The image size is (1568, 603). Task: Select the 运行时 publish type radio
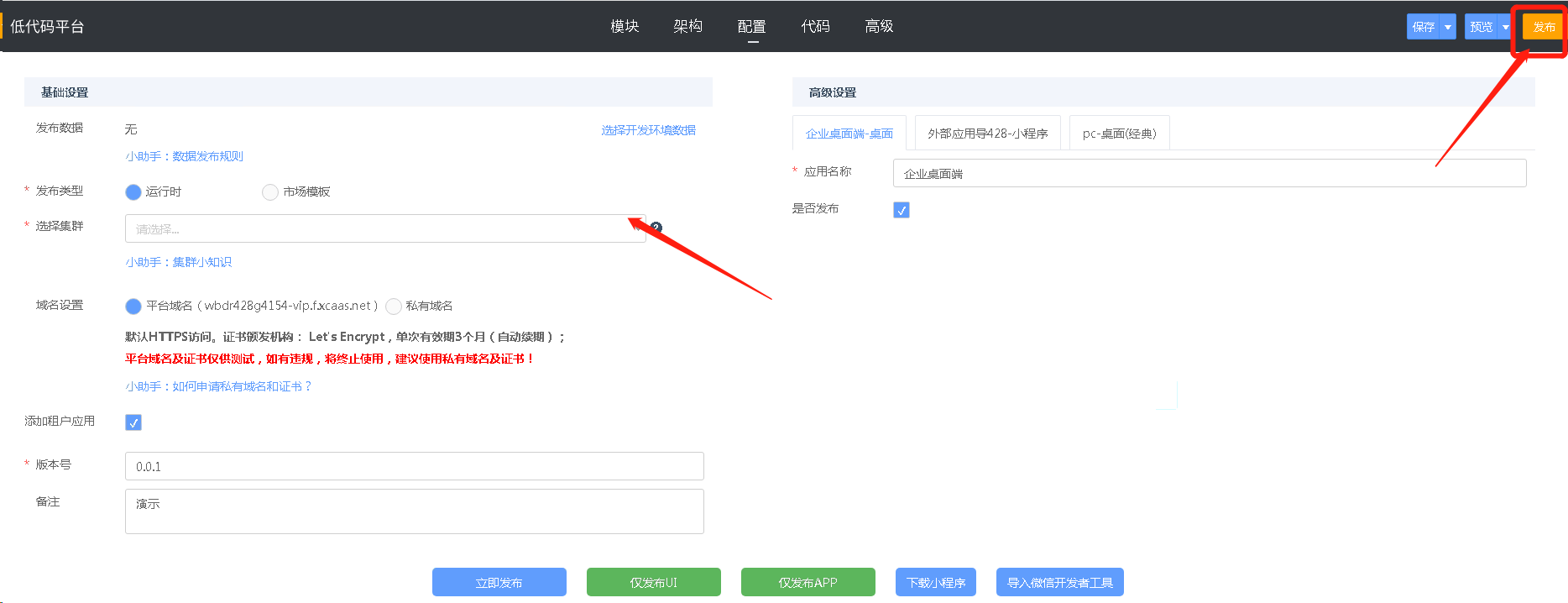tap(133, 192)
